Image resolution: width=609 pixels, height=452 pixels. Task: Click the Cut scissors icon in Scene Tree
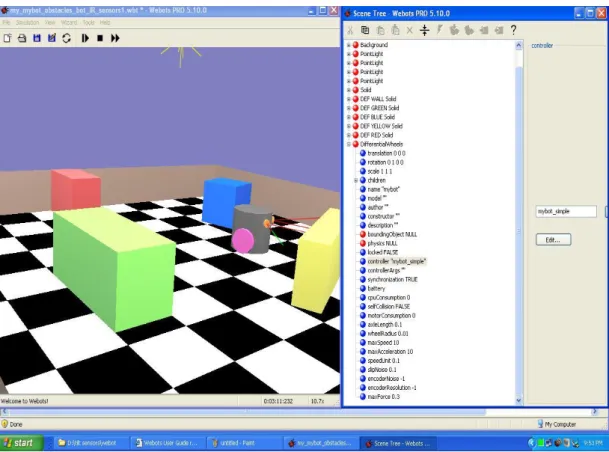pyautogui.click(x=350, y=30)
